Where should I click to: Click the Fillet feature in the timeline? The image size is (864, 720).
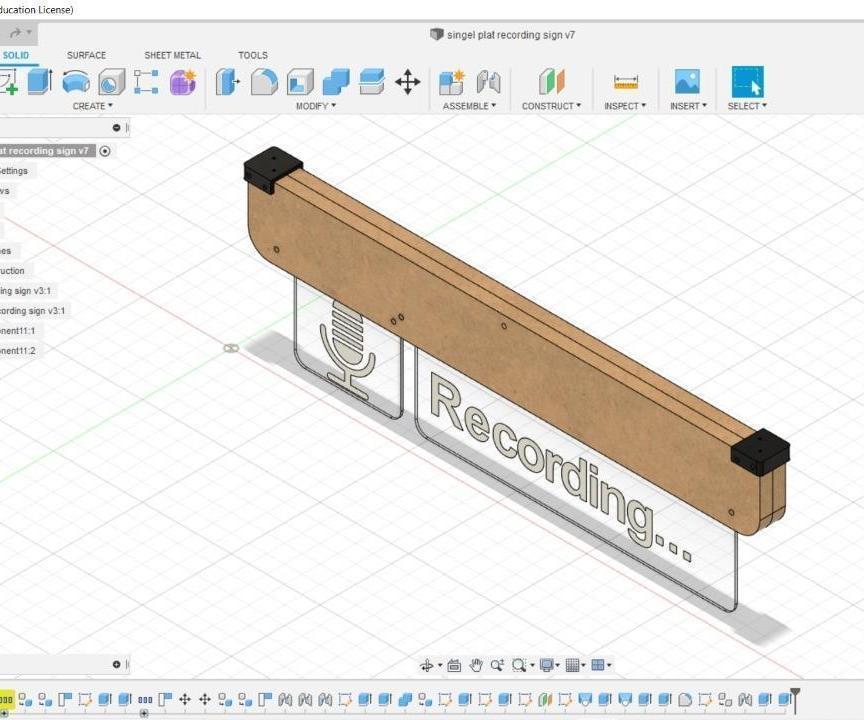[685, 700]
